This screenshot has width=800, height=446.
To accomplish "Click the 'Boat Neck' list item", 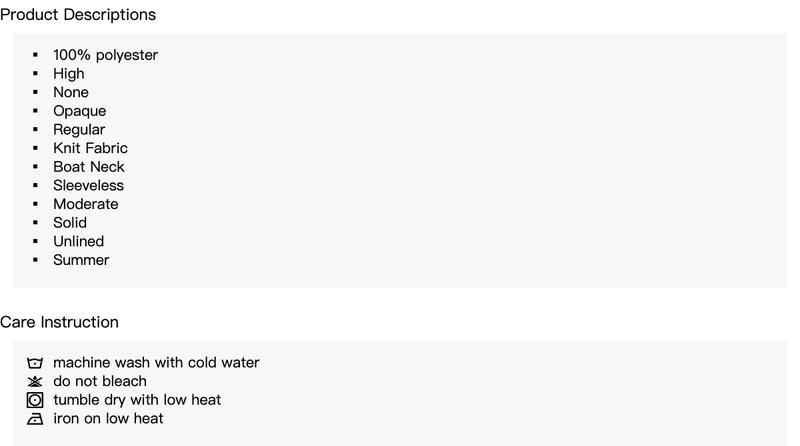I will coord(89,167).
